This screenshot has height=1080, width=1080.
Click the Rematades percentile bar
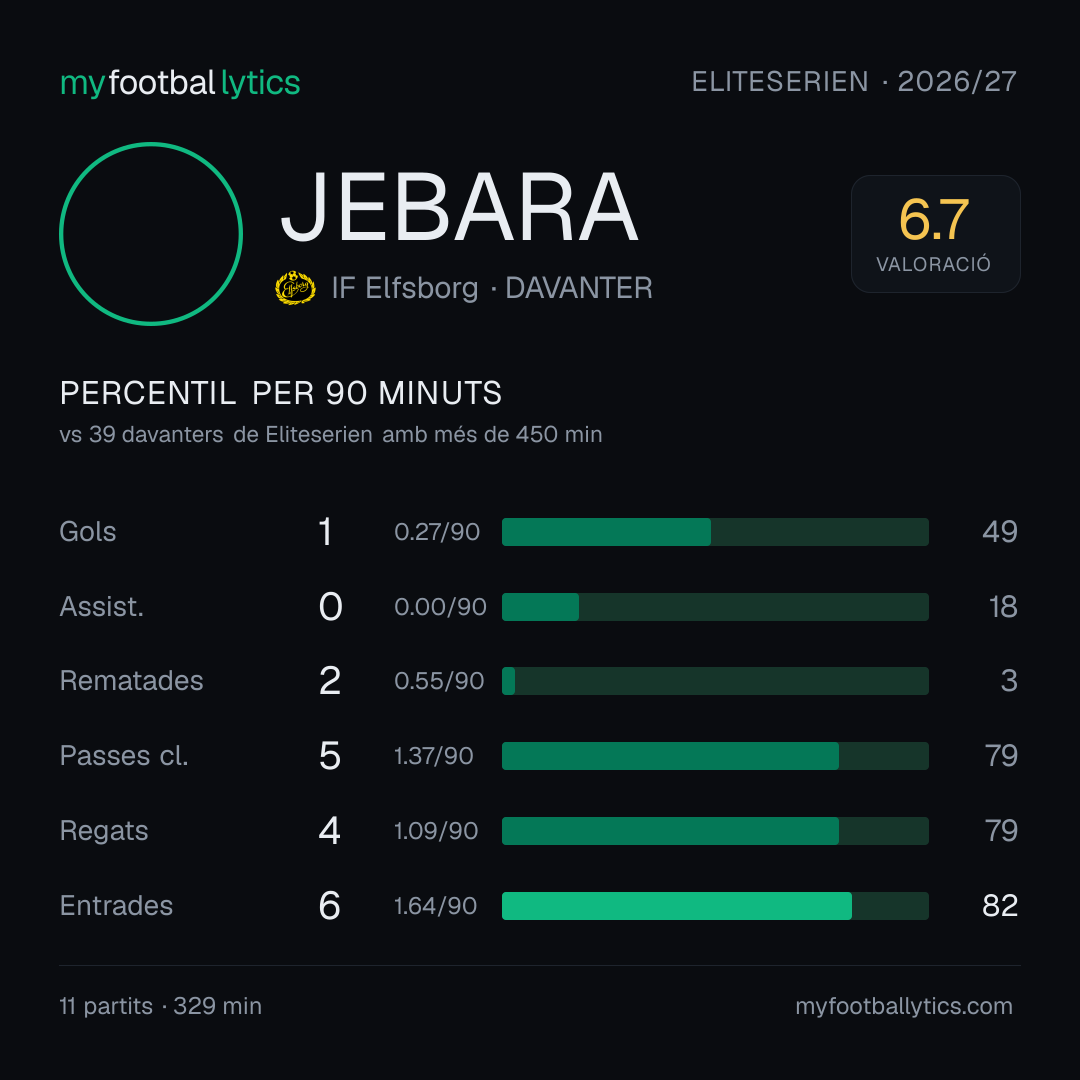coord(715,681)
